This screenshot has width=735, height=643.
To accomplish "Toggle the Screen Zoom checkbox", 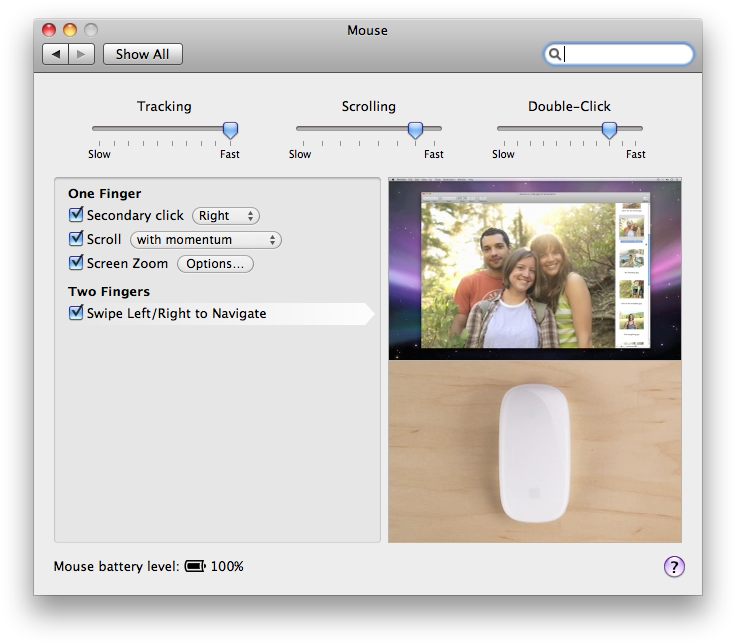I will click(76, 264).
